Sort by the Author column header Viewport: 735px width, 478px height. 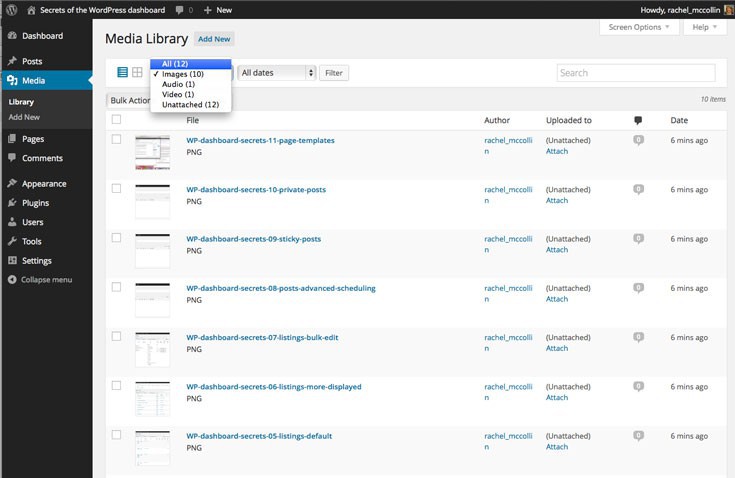(x=497, y=120)
